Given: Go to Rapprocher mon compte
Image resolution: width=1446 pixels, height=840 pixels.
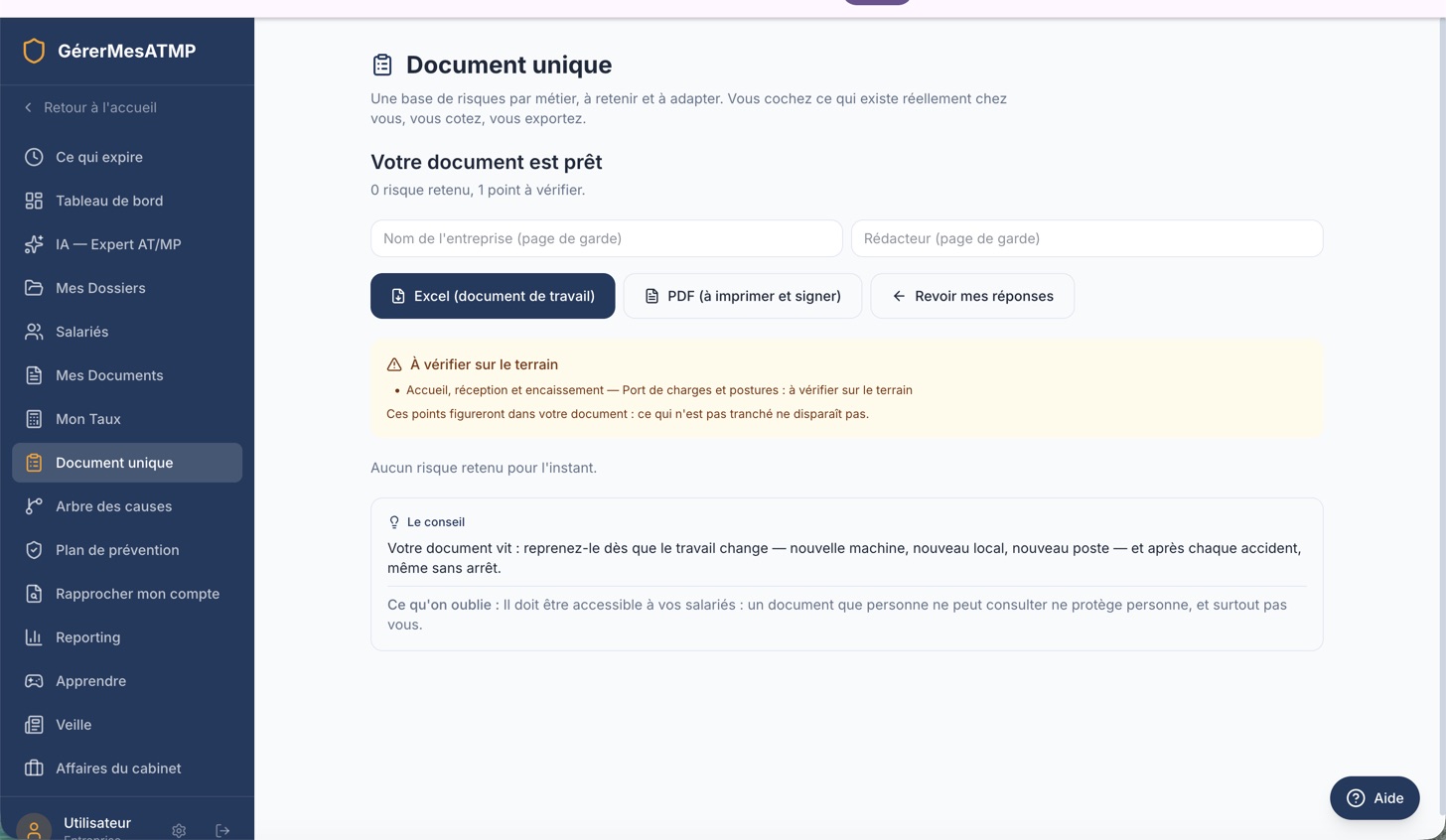Looking at the screenshot, I should [127, 594].
